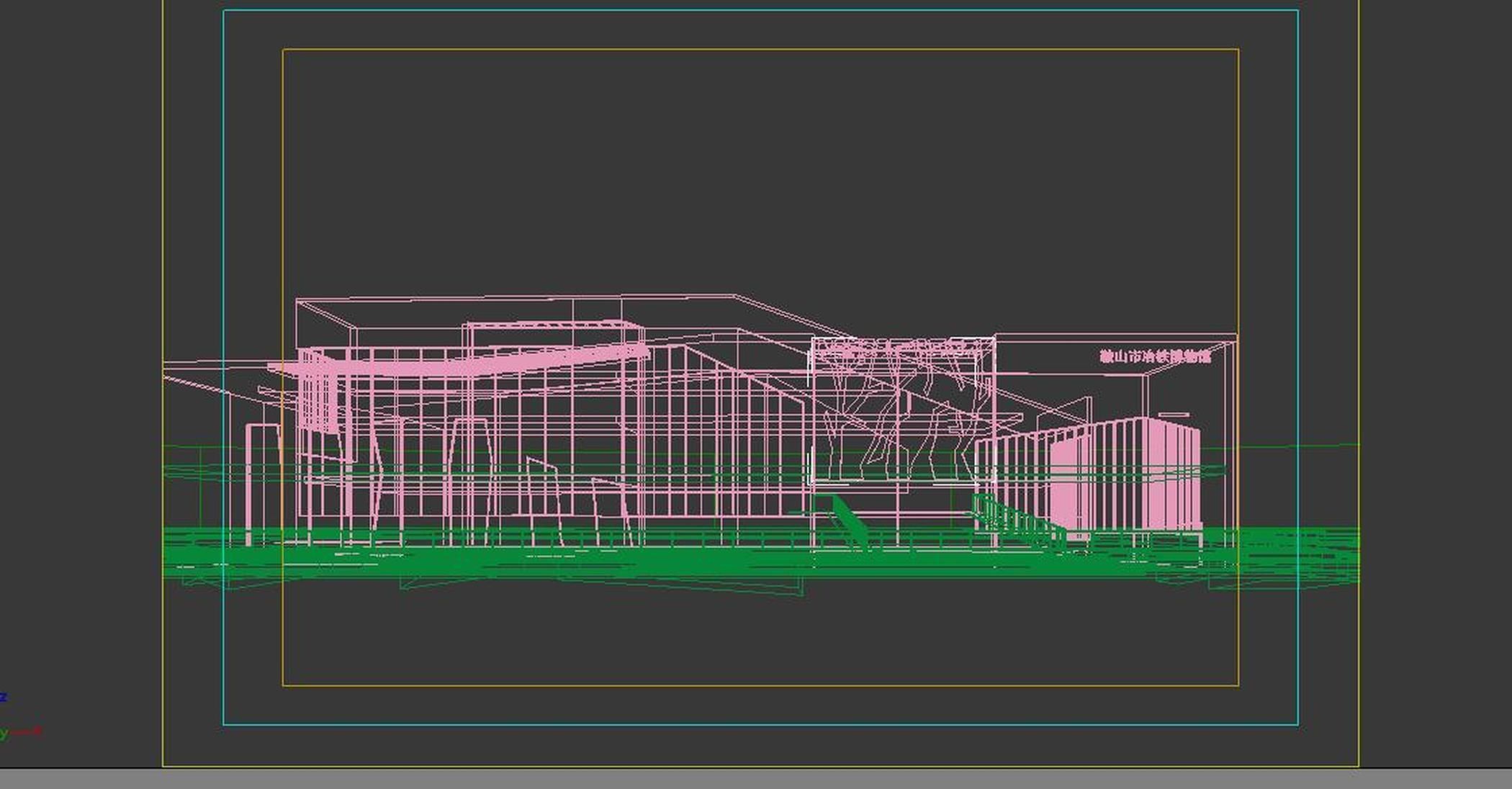
Task: Click the pink Chinese museum sign text
Action: click(x=1155, y=356)
